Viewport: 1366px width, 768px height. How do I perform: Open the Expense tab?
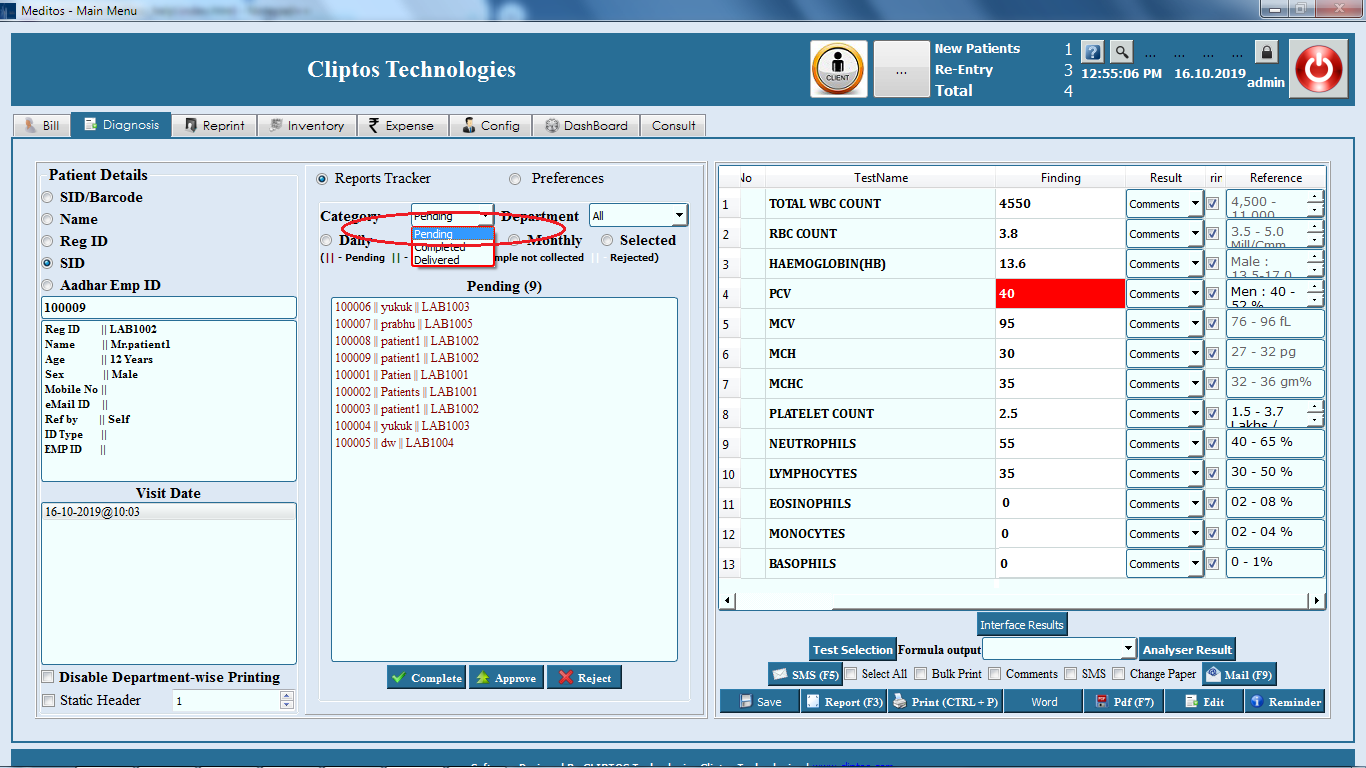[402, 125]
